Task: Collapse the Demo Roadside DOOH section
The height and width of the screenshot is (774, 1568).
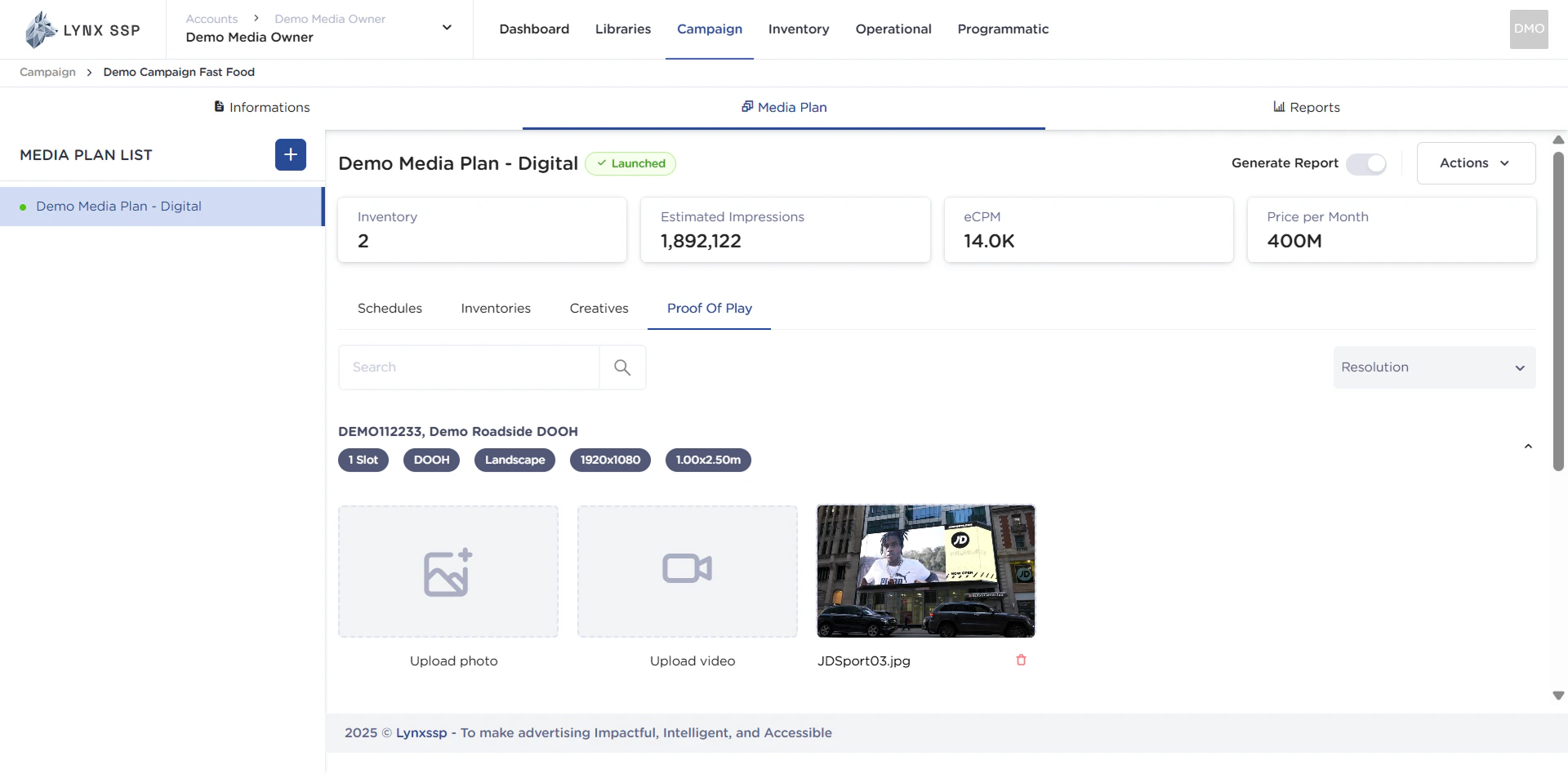Action: coord(1528,447)
